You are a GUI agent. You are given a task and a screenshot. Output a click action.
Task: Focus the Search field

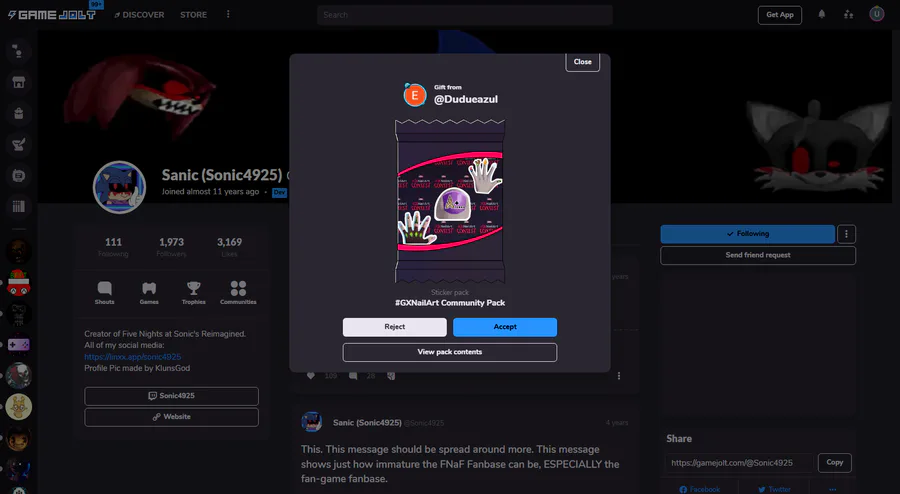(465, 15)
